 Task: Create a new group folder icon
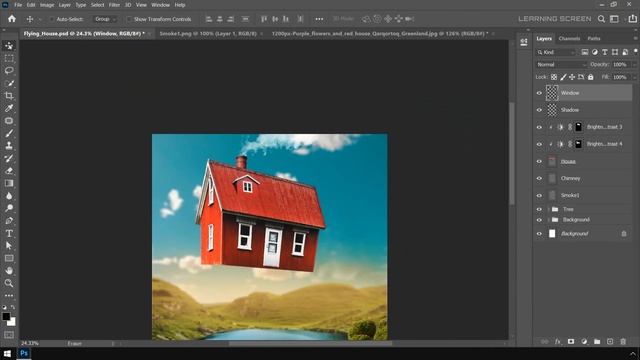pos(597,342)
